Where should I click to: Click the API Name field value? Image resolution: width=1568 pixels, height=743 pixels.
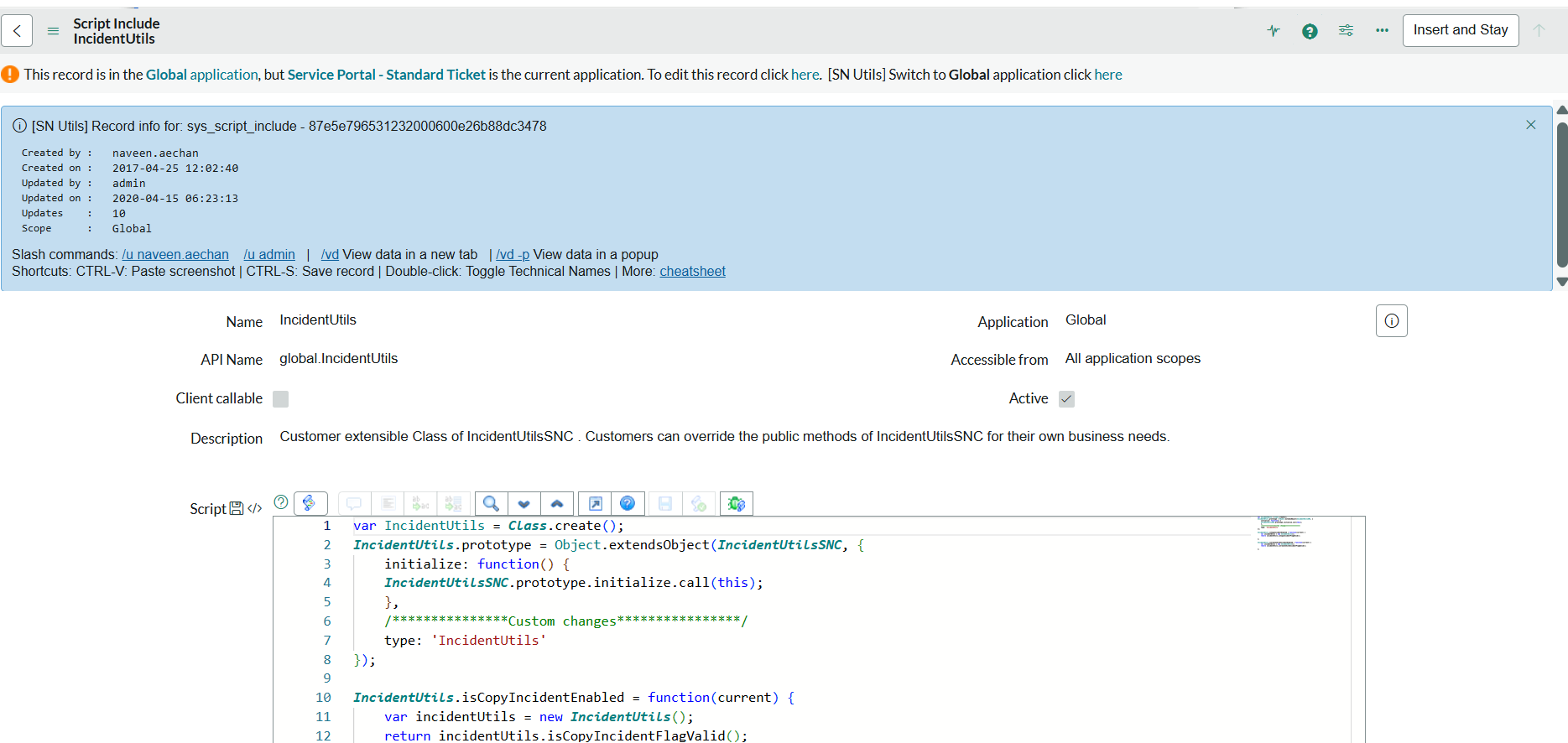tap(339, 359)
